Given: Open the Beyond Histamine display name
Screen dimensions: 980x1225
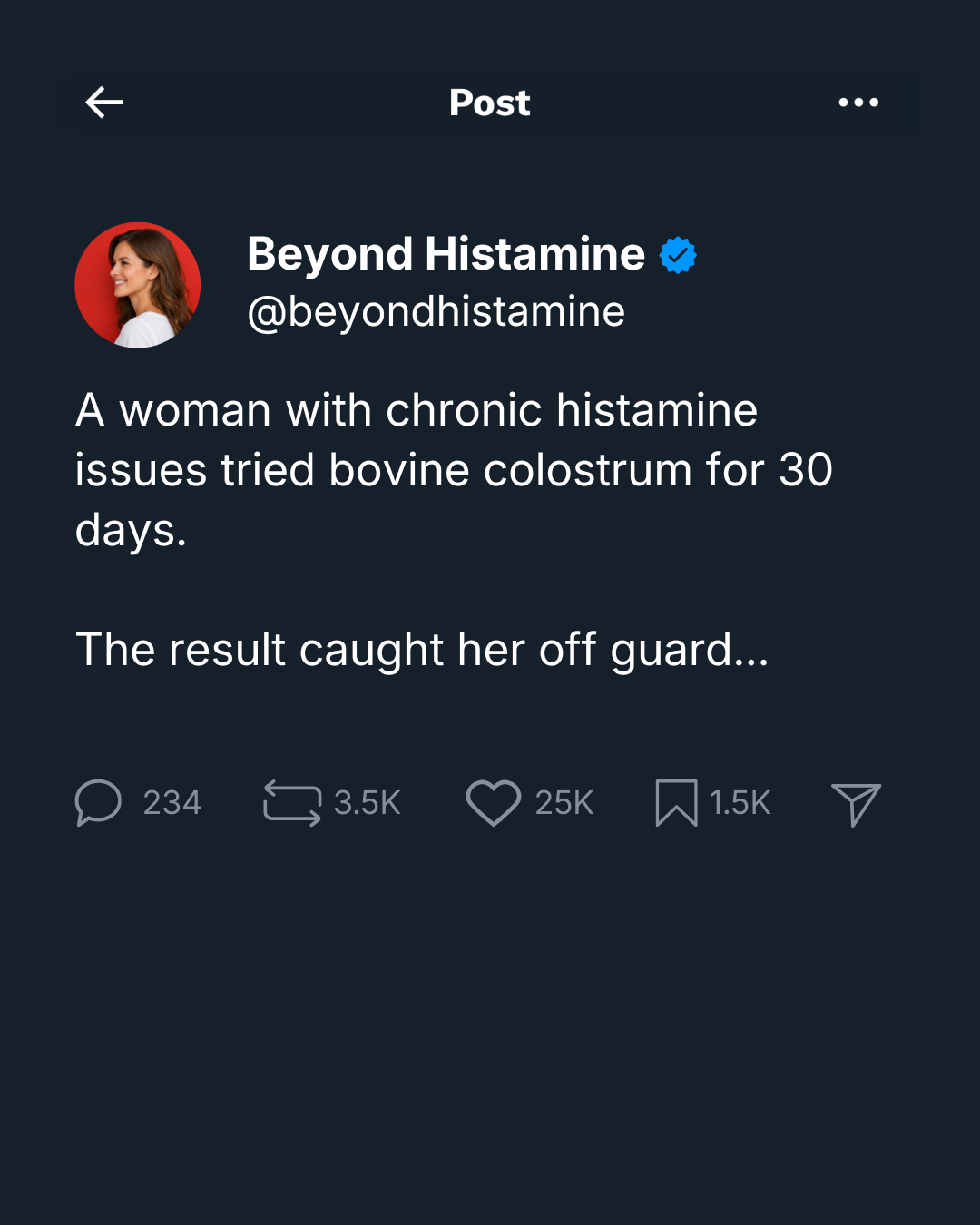Looking at the screenshot, I should click(446, 254).
